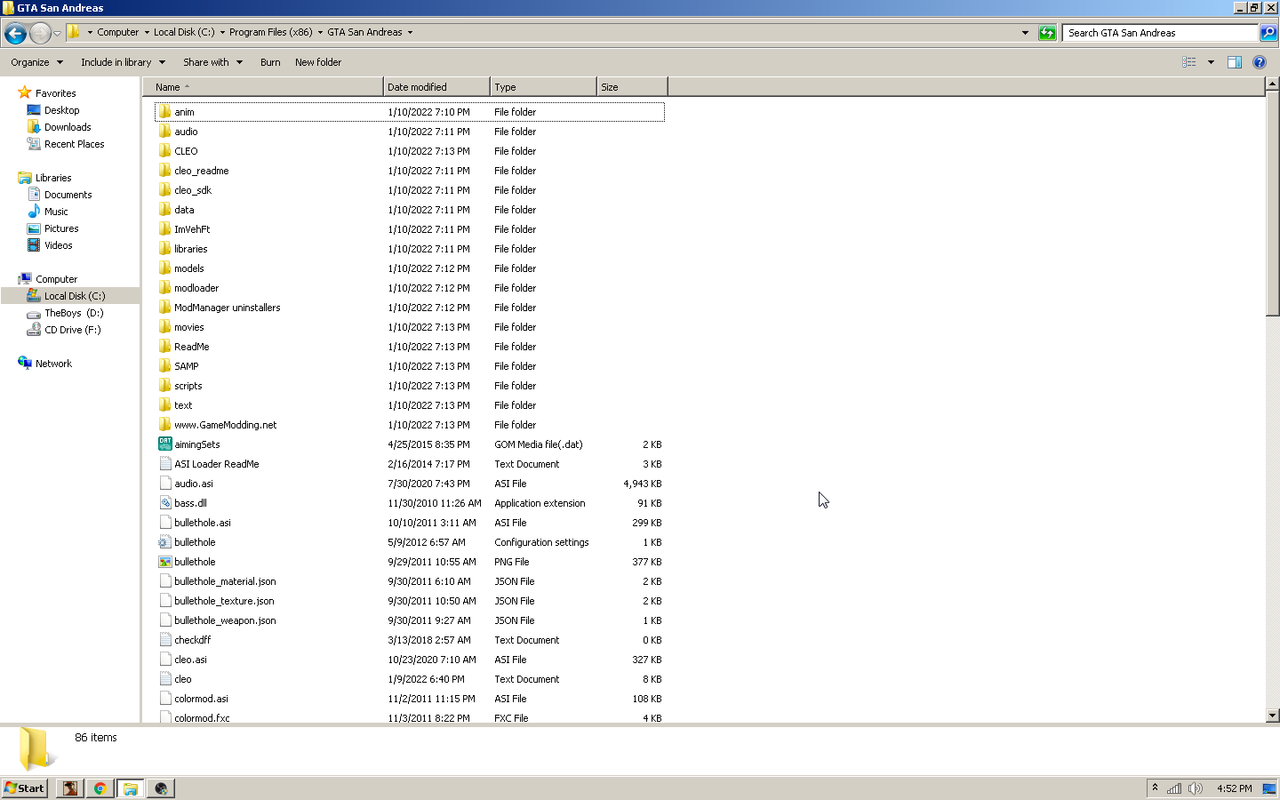
Task: Click the Help question mark icon
Action: [1260, 62]
